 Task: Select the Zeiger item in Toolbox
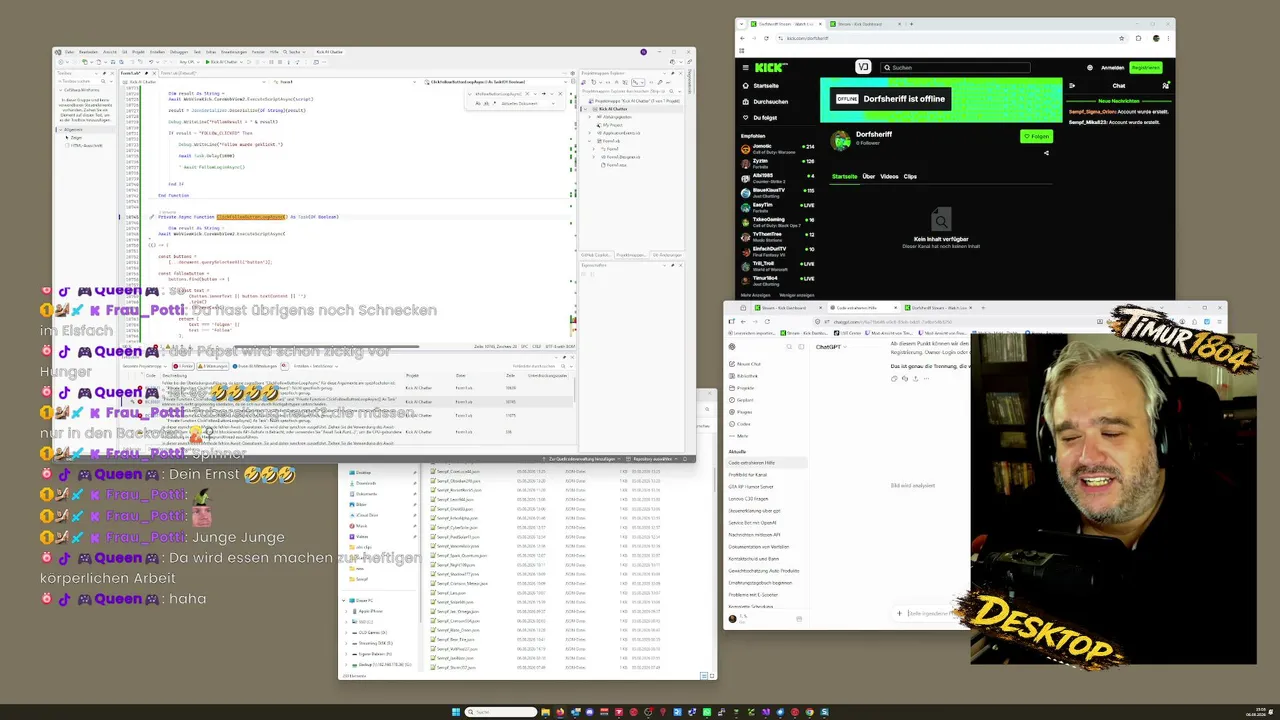(x=77, y=138)
